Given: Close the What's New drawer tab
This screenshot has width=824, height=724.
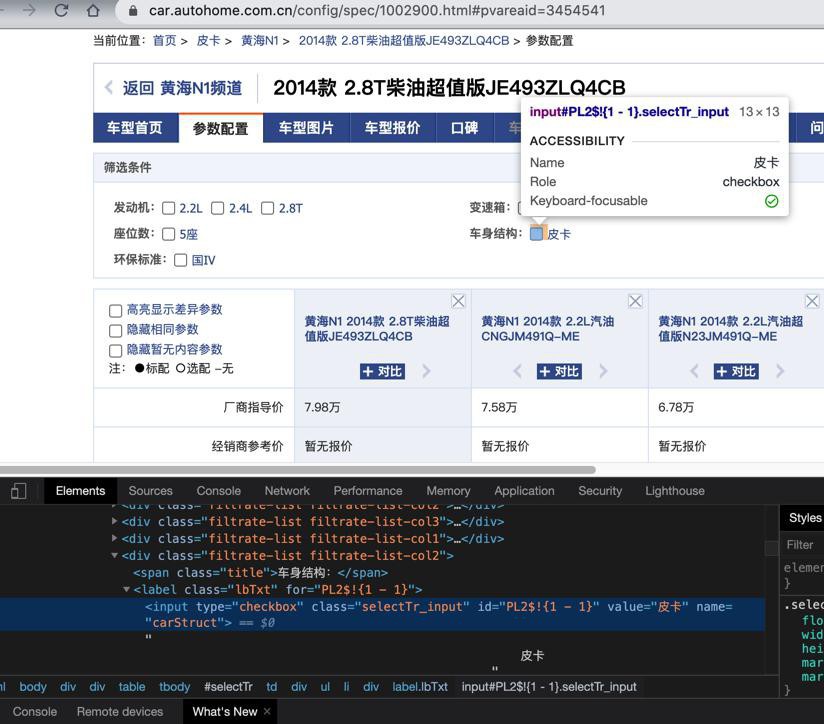Looking at the screenshot, I should [267, 711].
